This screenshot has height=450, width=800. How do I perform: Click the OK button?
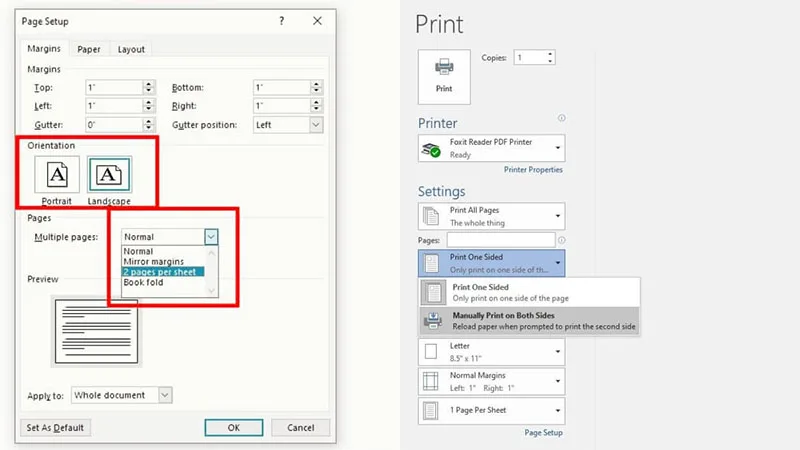click(234, 428)
